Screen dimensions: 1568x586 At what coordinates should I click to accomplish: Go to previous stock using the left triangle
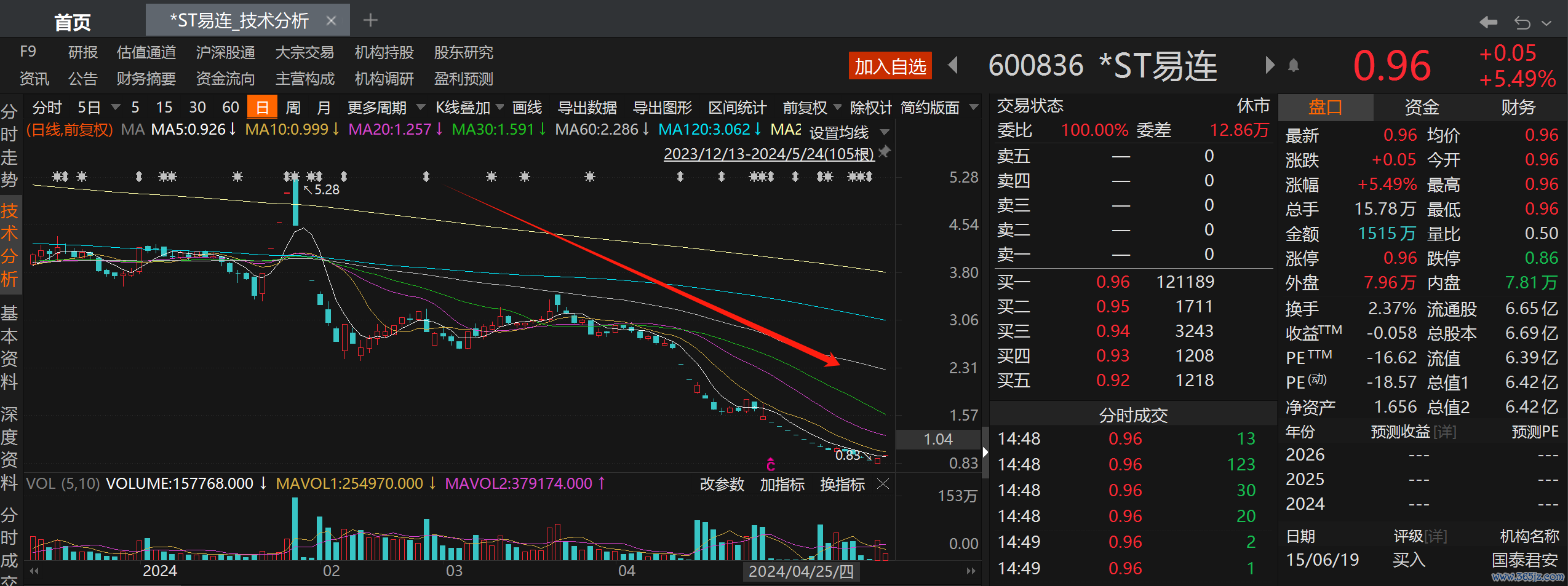coord(953,65)
